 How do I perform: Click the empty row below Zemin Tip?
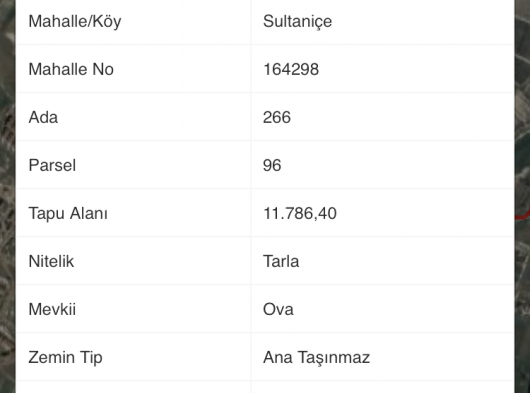point(265,387)
